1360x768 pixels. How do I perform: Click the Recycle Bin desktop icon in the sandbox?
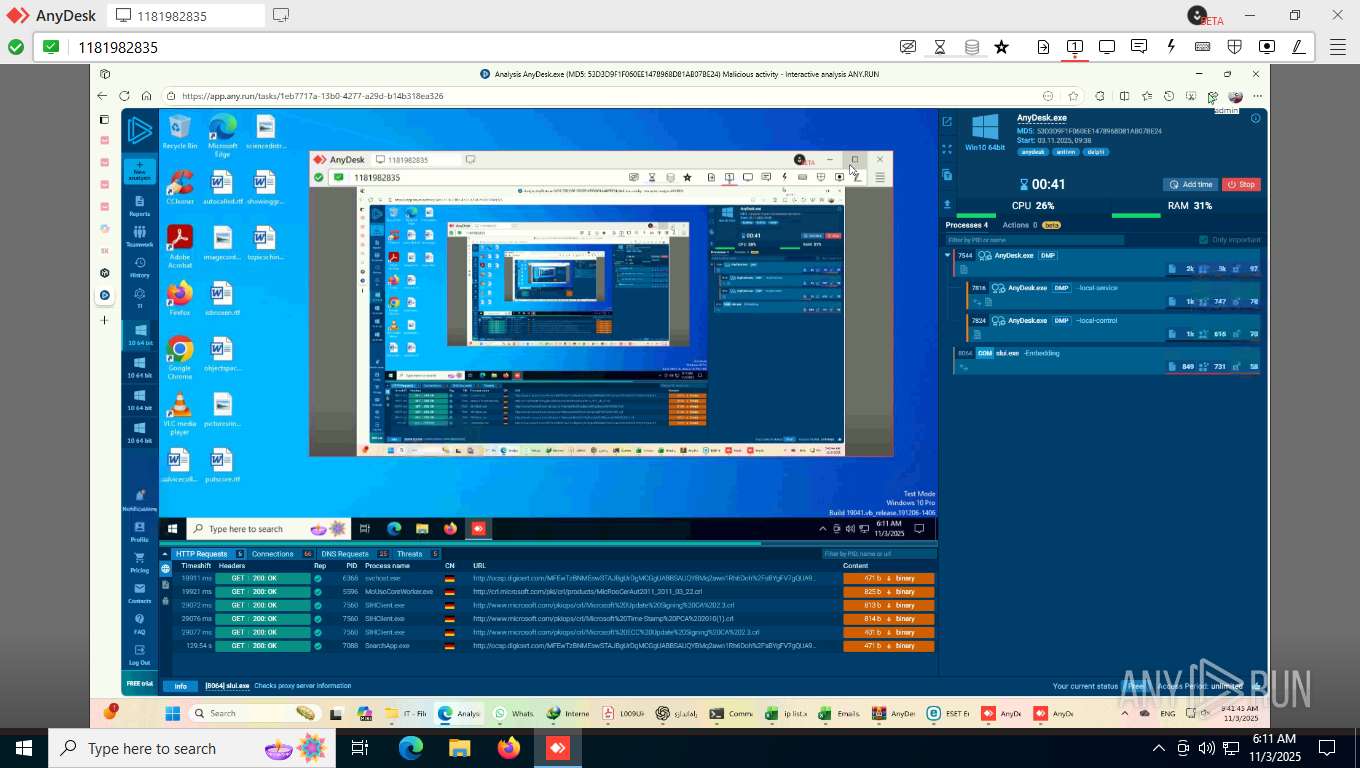click(180, 132)
